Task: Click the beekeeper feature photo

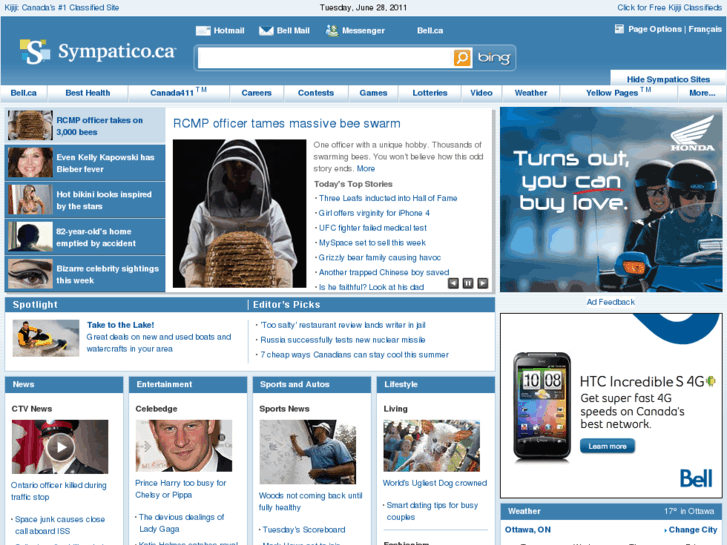Action: point(239,213)
